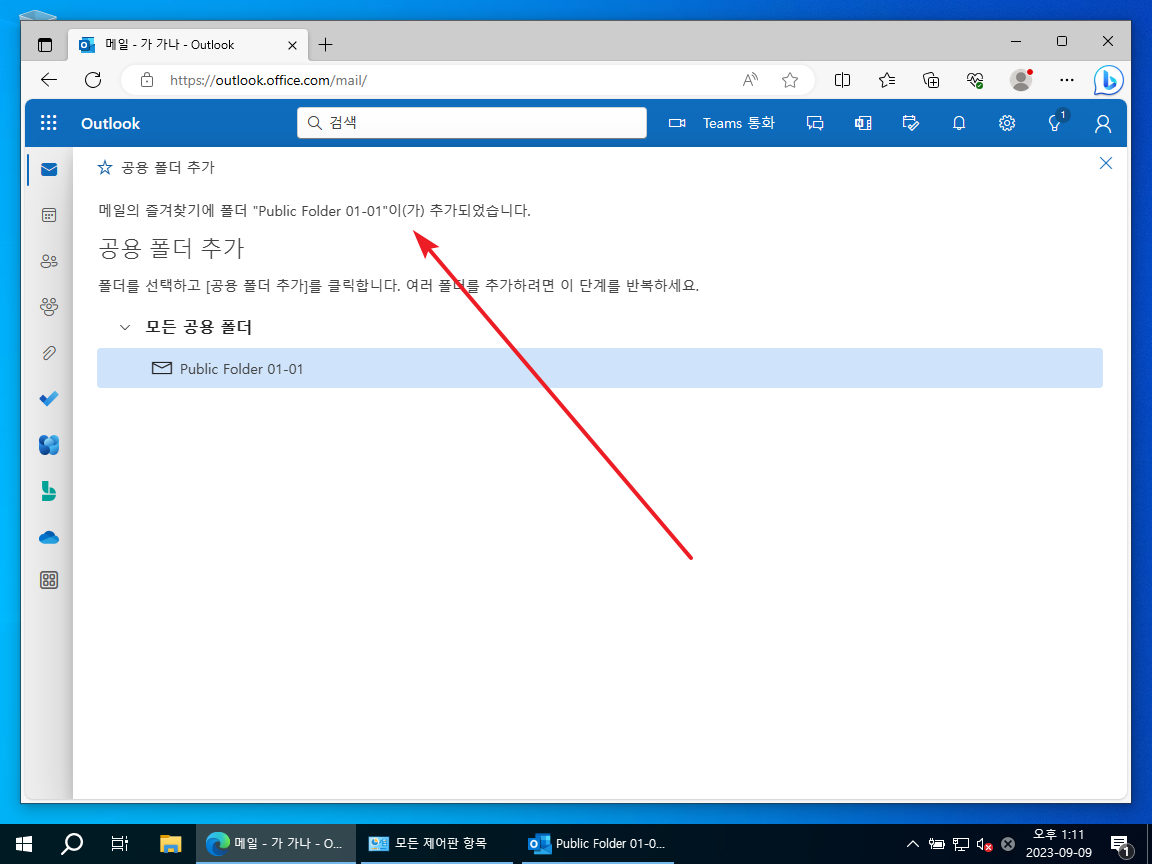The width and height of the screenshot is (1152, 864).
Task: View site information lock icon
Action: (147, 80)
